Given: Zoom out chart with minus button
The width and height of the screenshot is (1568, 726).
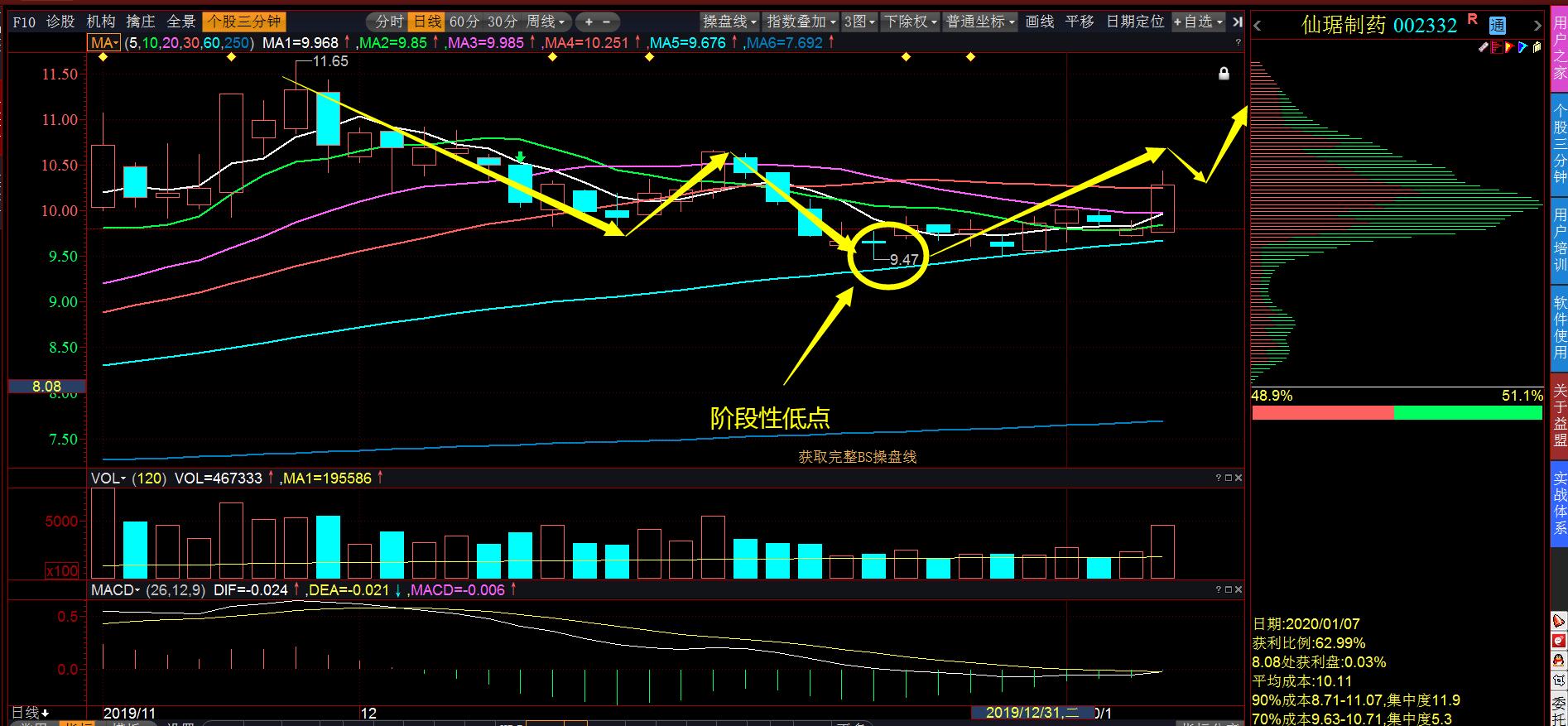Looking at the screenshot, I should coord(607,22).
